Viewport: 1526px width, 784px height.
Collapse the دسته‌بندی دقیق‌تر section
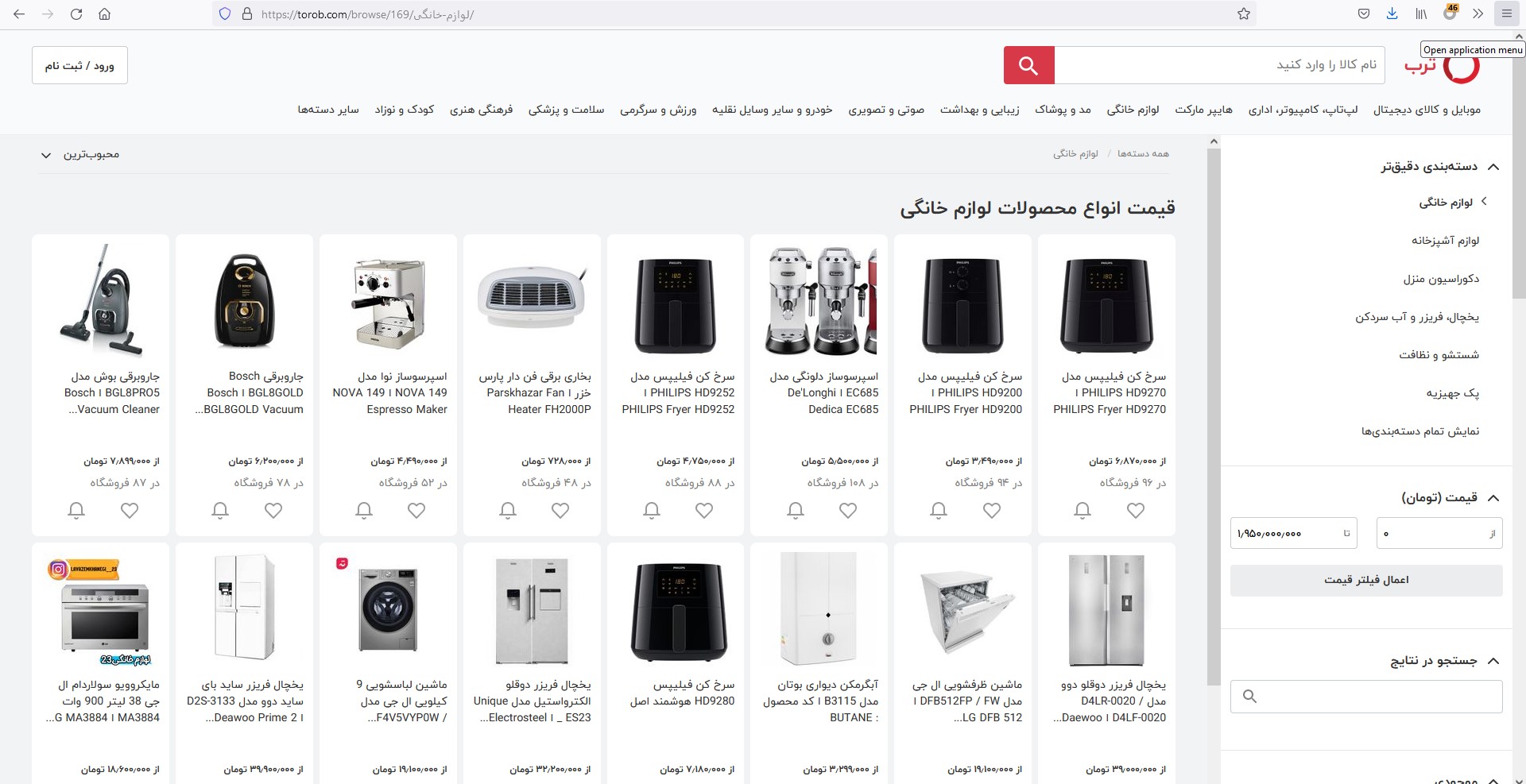1493,167
